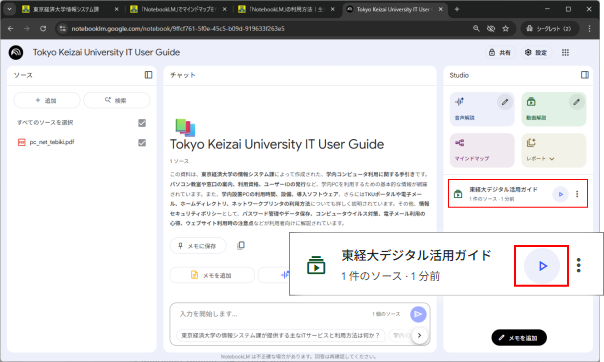Click the 共有 share button
Image resolution: width=604 pixels, height=362 pixels.
pos(500,52)
